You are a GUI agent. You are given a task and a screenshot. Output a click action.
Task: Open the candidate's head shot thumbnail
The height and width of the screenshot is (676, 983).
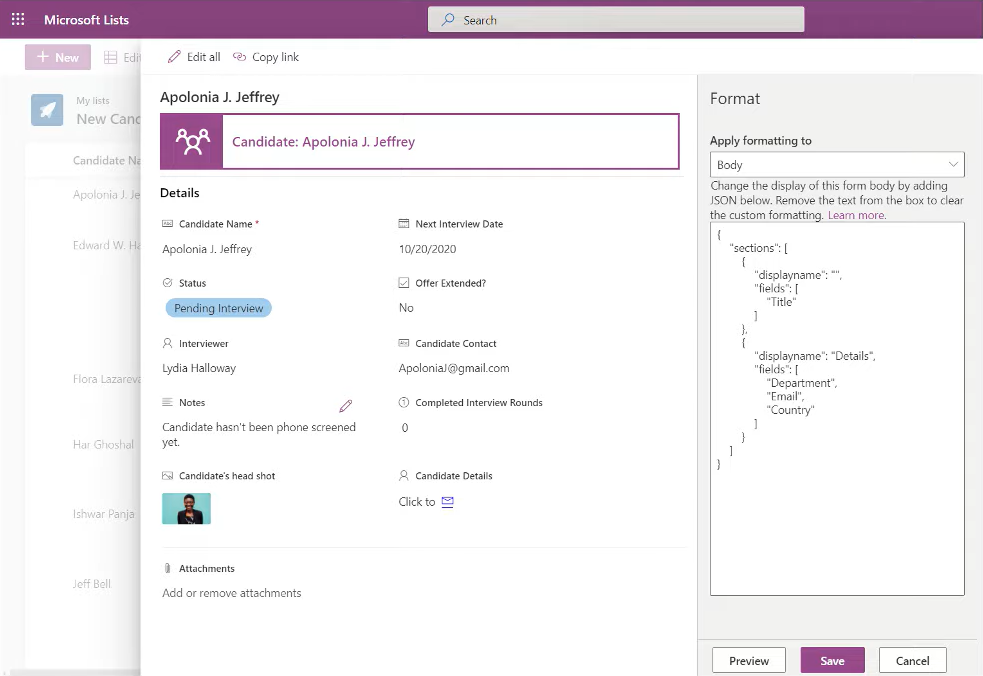pos(186,508)
